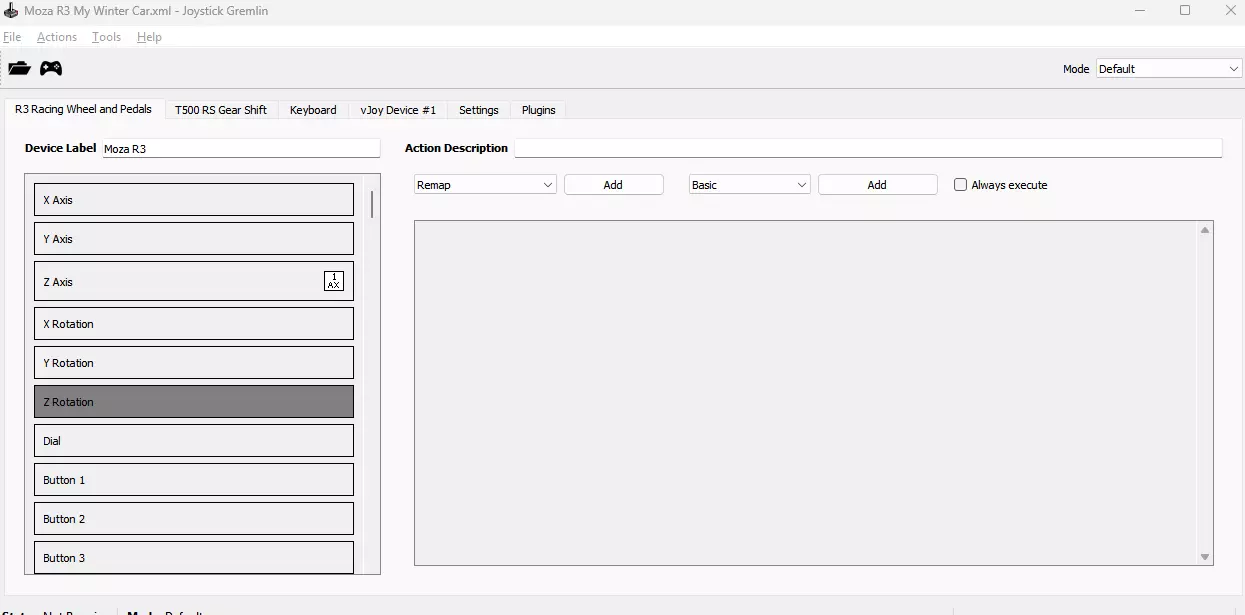1245x615 pixels.
Task: Select the Button 3 input
Action: click(x=194, y=558)
